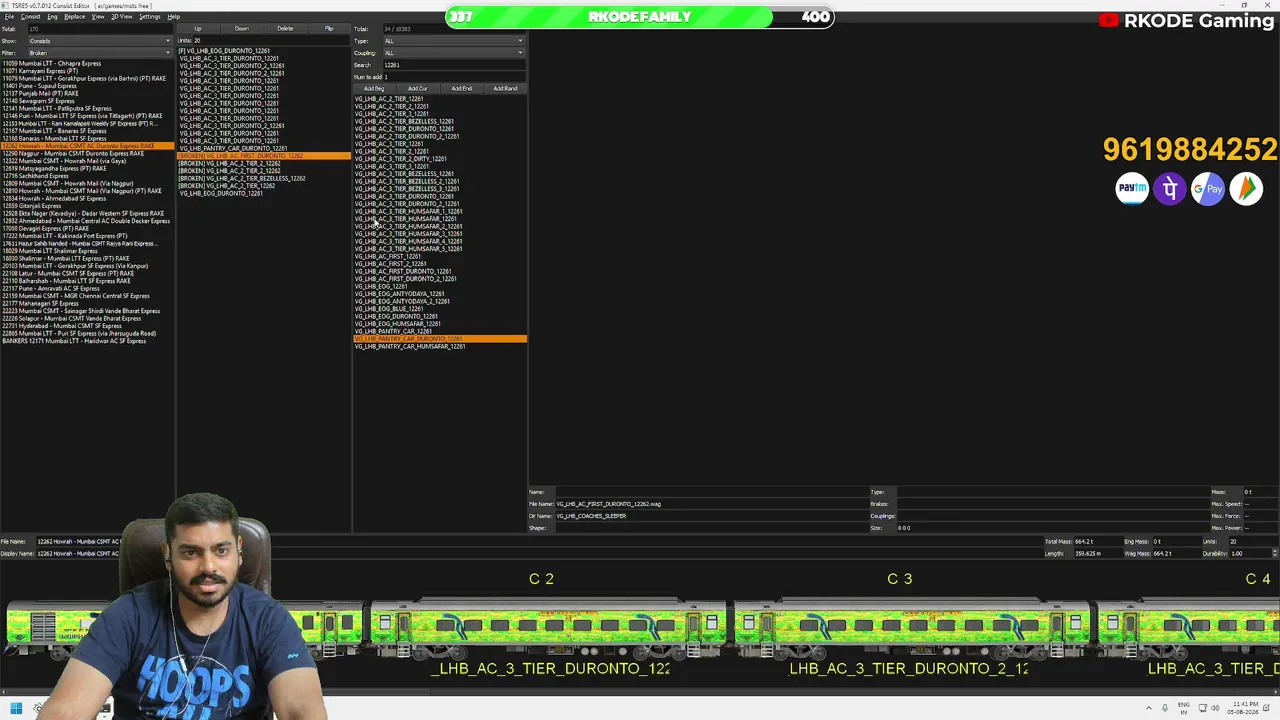Click the Add Rand button
Viewport: 1280px width, 720px height.
click(x=506, y=89)
